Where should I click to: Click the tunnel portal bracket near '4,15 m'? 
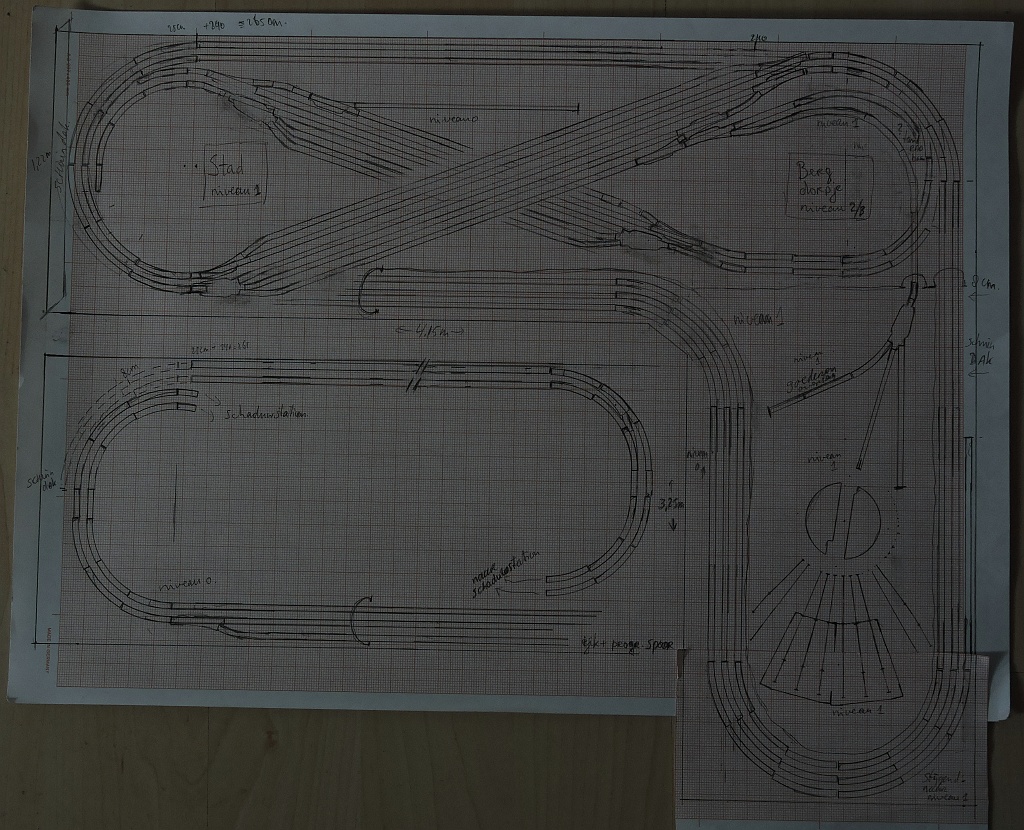pyautogui.click(x=370, y=292)
